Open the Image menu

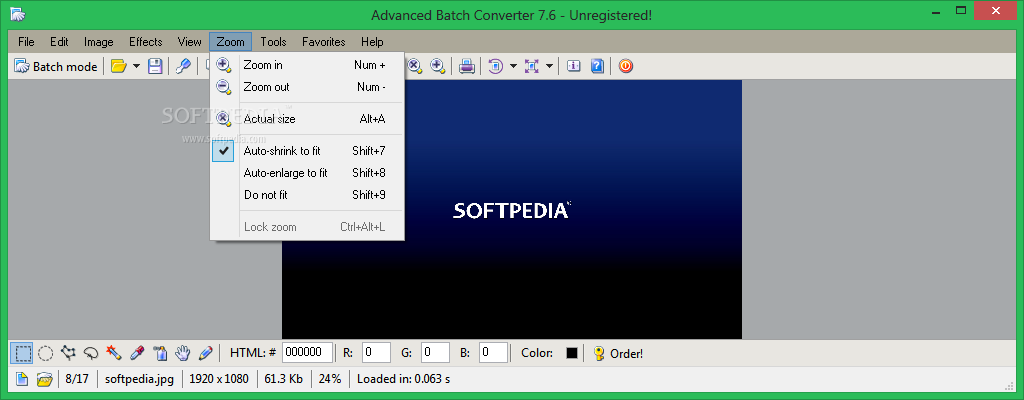[x=99, y=42]
